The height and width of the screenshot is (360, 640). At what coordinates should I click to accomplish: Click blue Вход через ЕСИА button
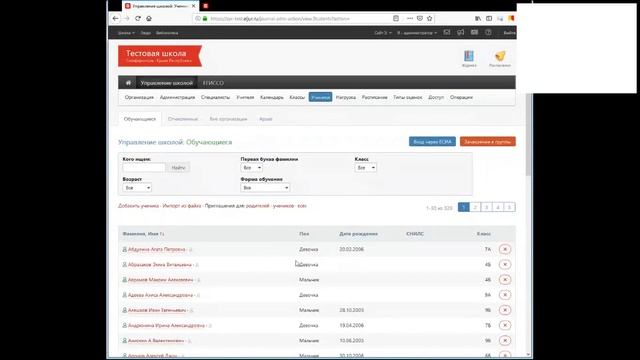tap(432, 142)
